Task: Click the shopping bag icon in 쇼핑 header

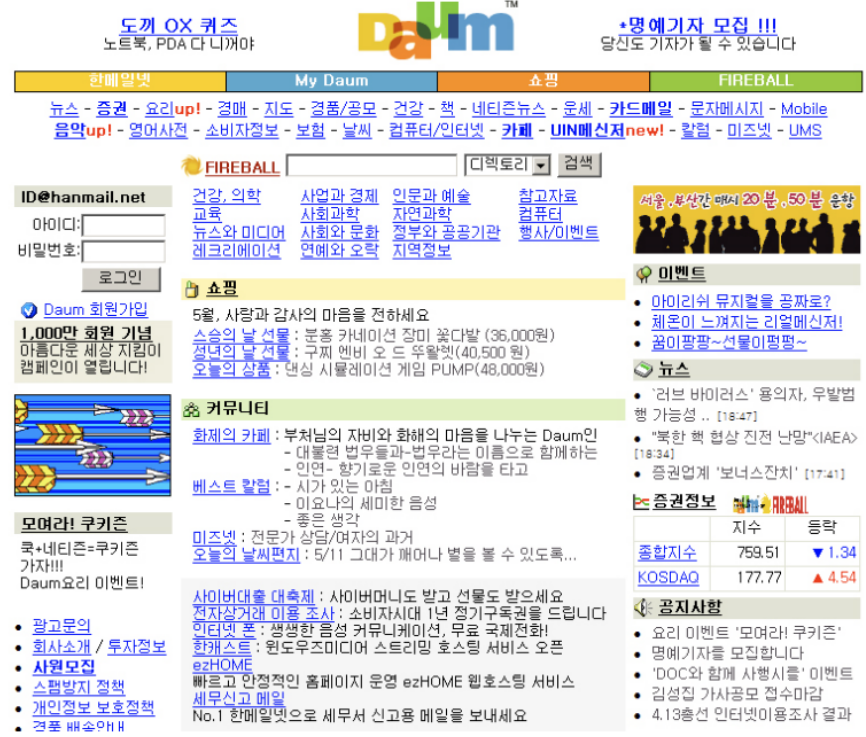Action: click(x=192, y=288)
